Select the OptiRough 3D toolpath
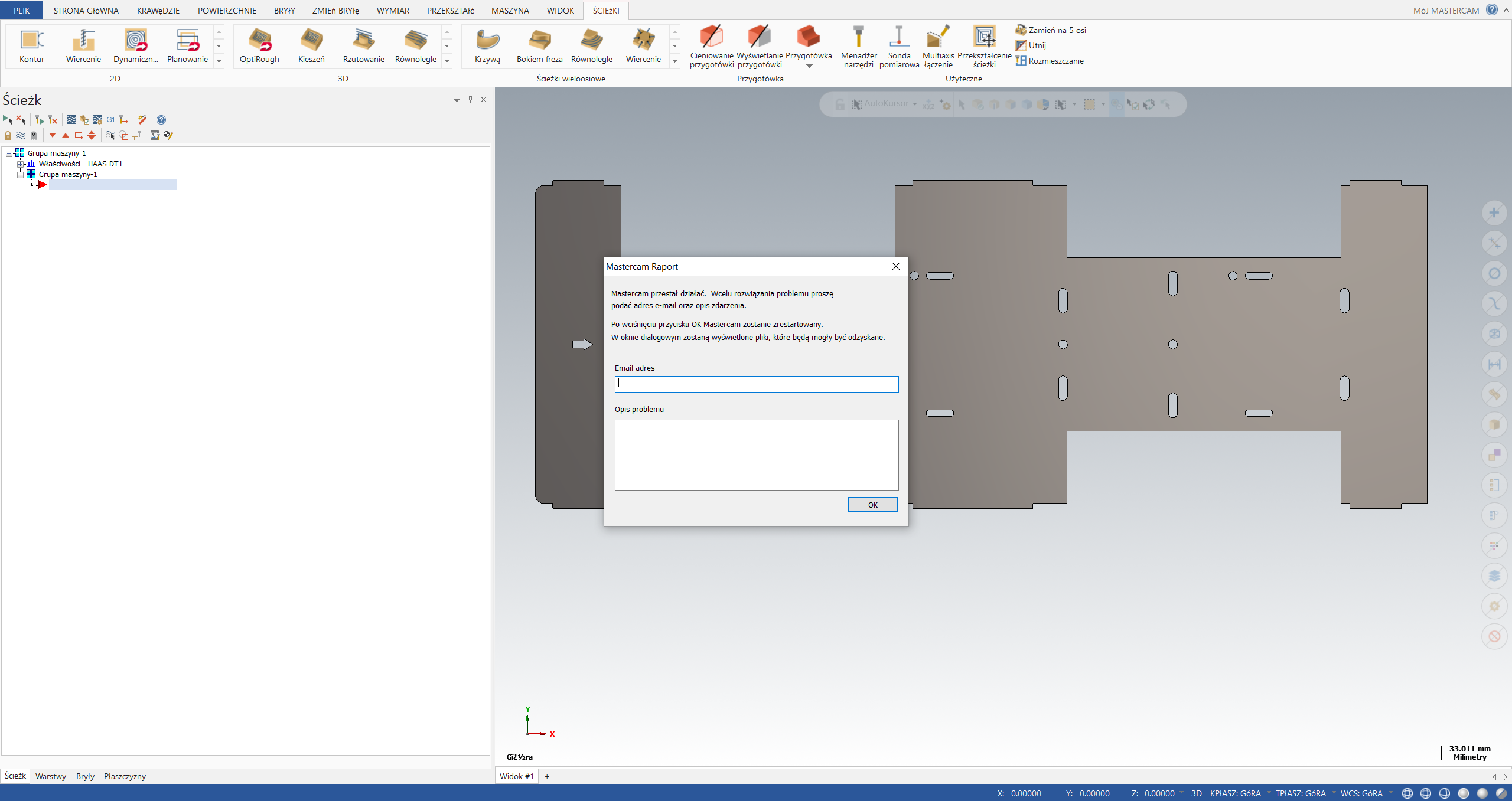Image resolution: width=1512 pixels, height=801 pixels. click(x=259, y=46)
